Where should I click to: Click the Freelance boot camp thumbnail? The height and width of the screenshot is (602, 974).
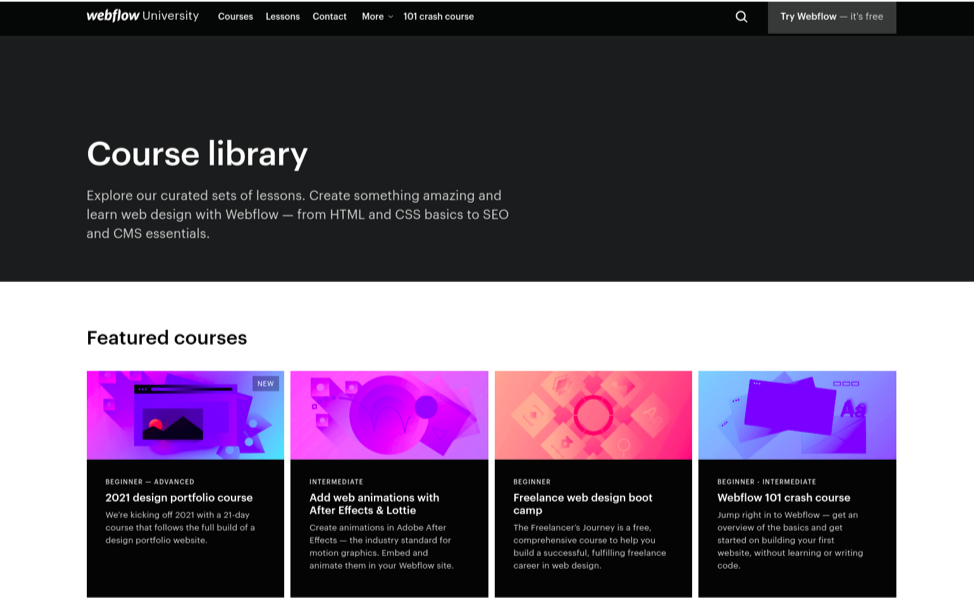coord(593,414)
